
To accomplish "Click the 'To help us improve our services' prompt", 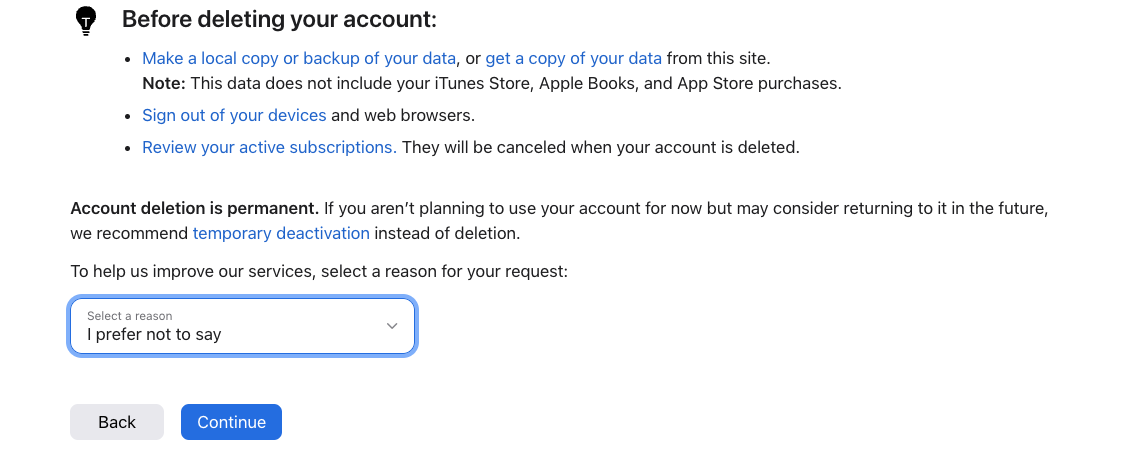I will coord(319,271).
